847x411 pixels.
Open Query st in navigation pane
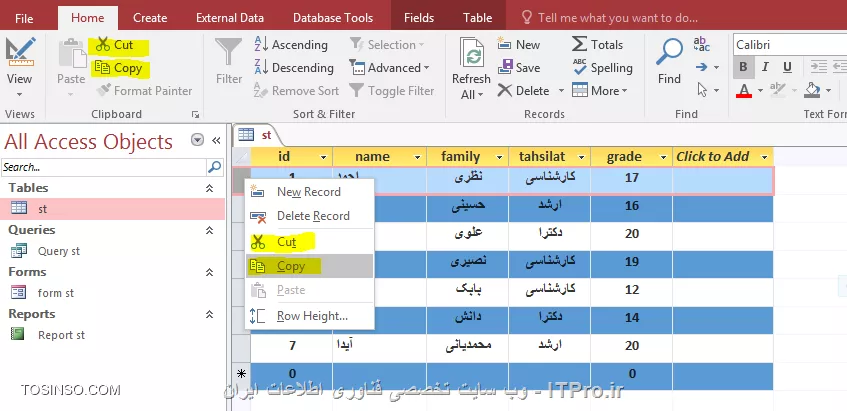[x=112, y=251]
